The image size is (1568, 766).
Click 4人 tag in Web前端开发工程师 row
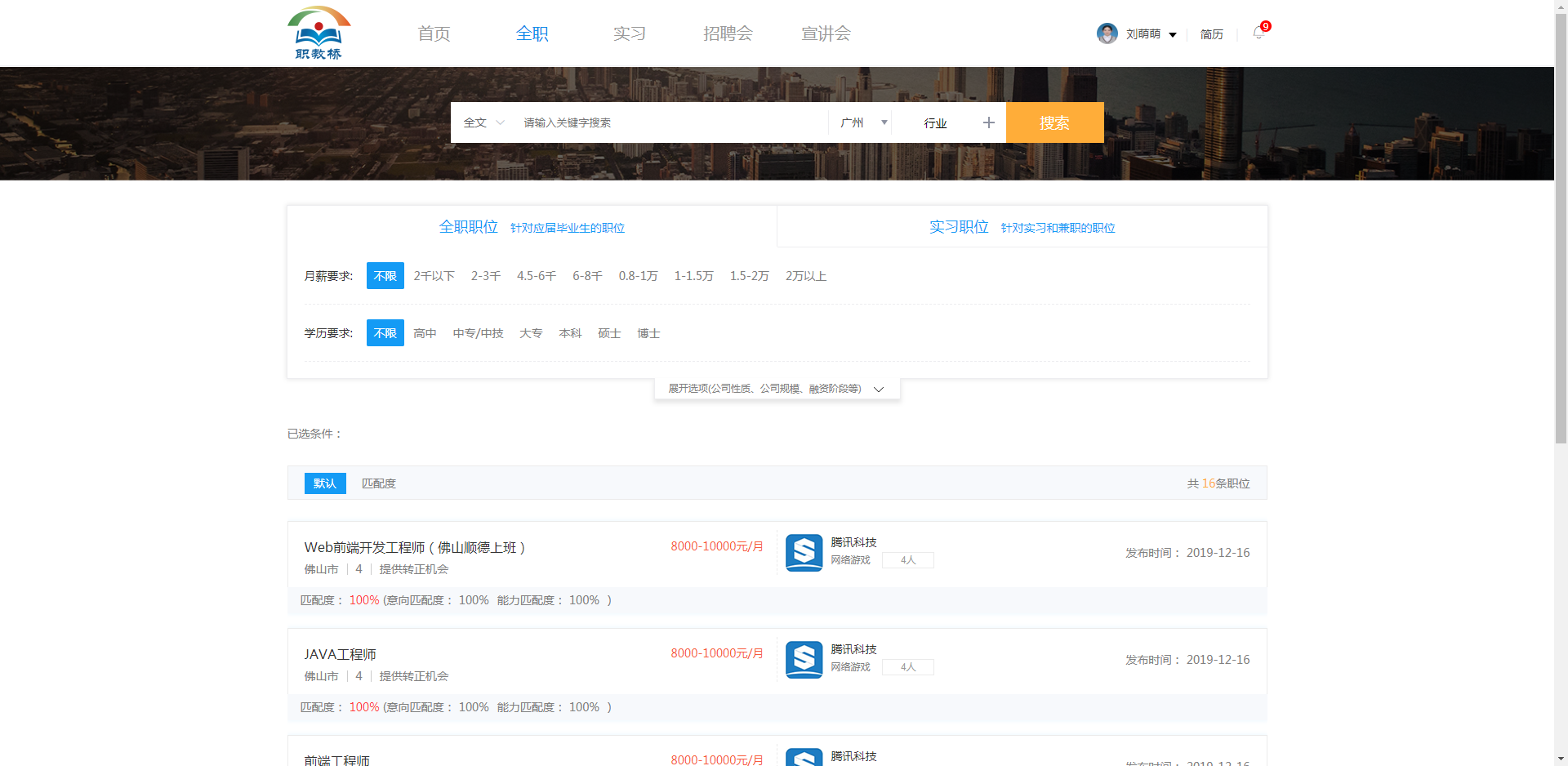click(x=908, y=560)
